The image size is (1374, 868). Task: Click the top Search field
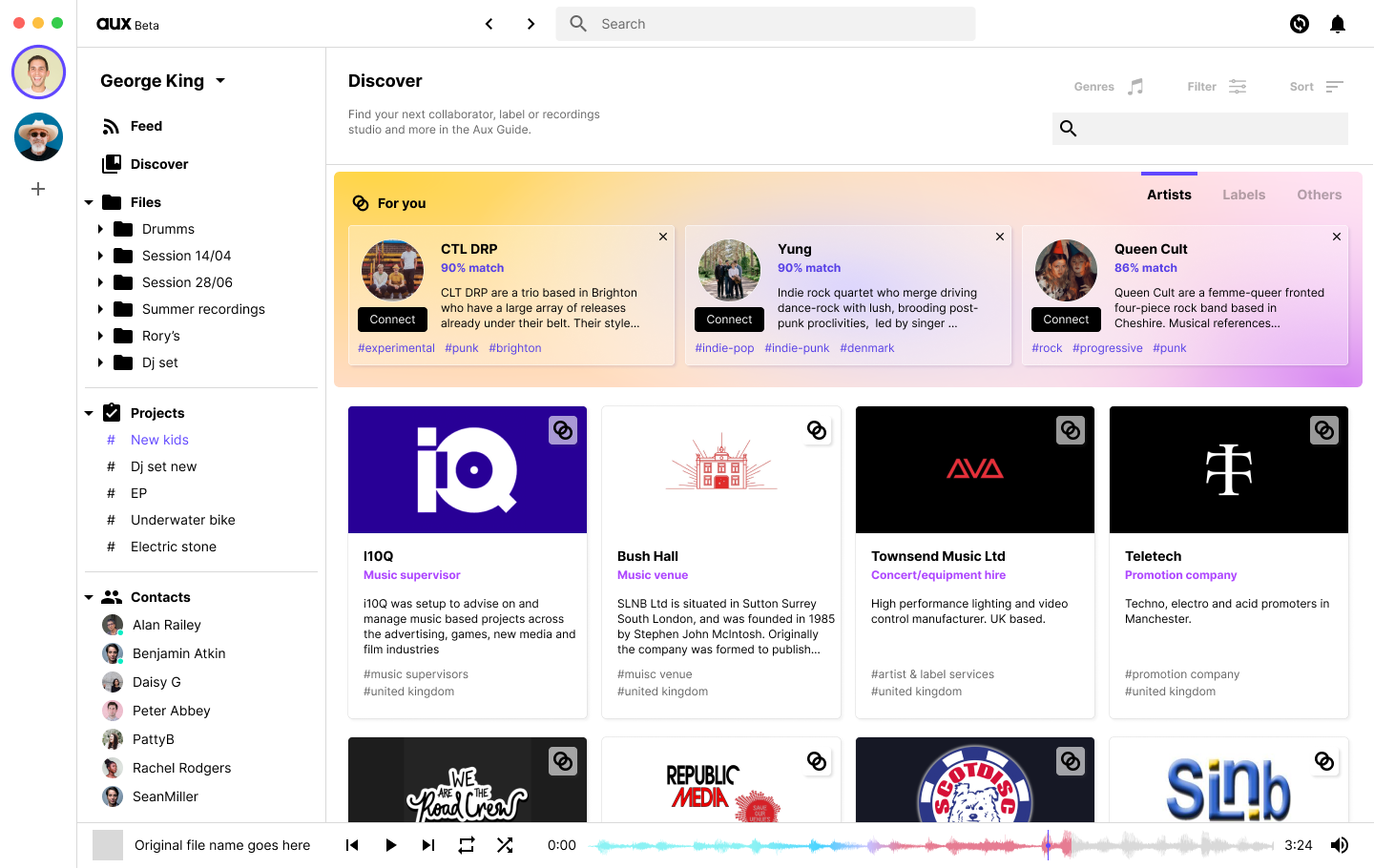765,24
